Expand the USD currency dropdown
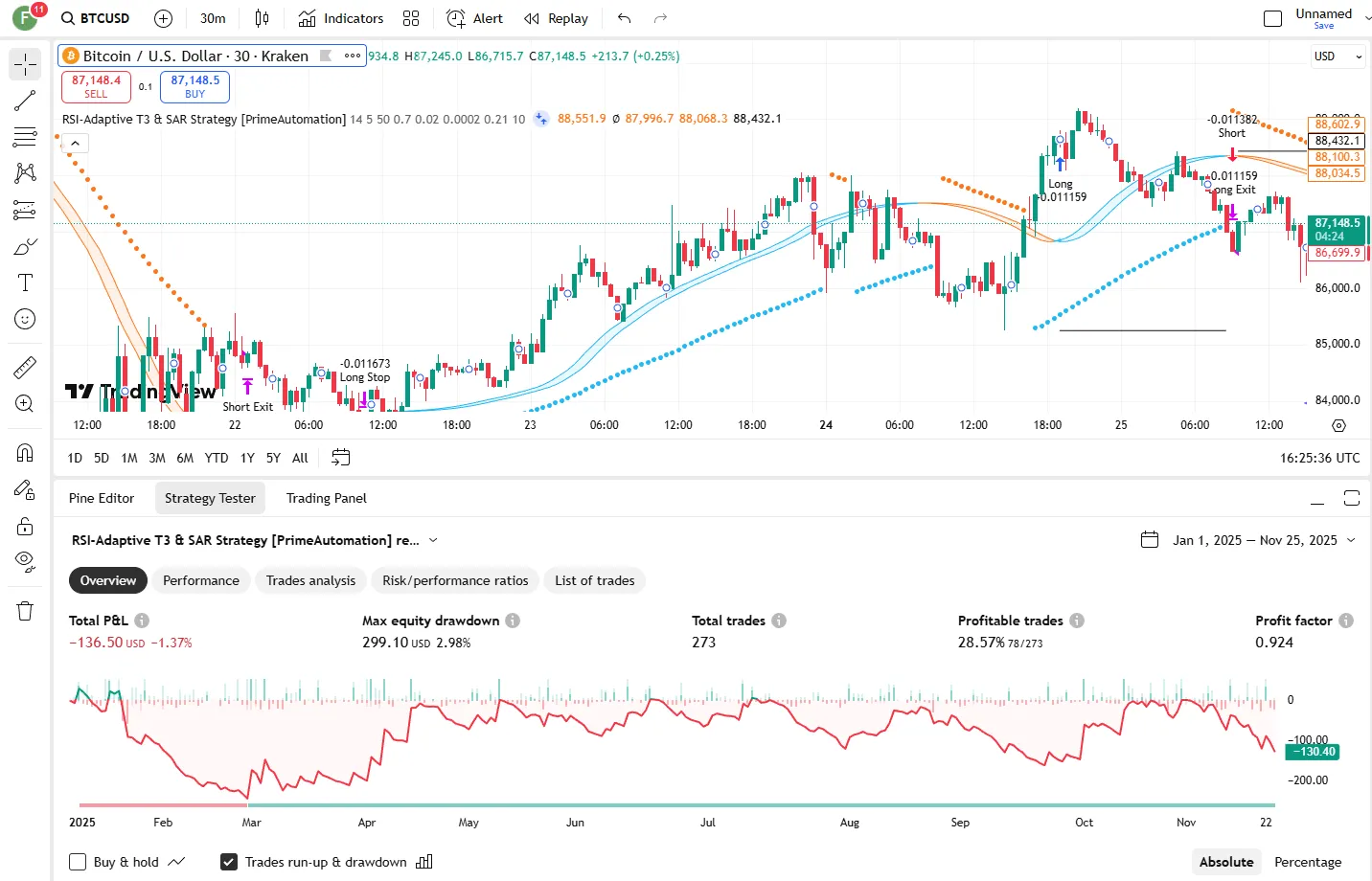This screenshot has width=1372, height=881. 1338,56
